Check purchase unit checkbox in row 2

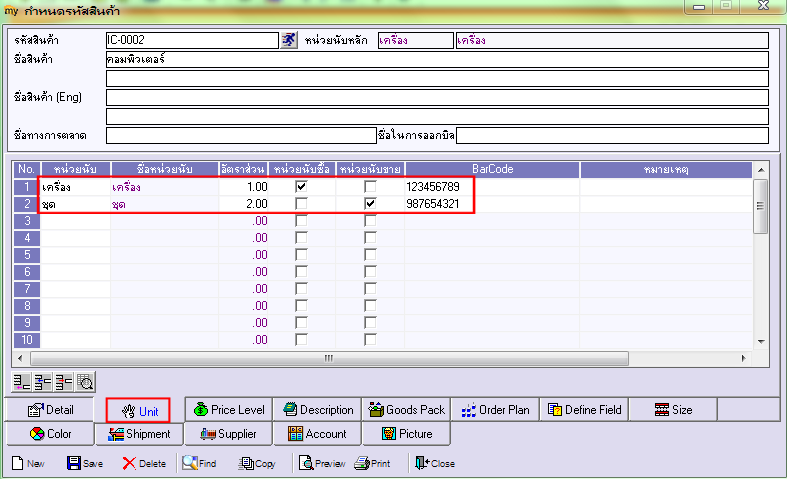pyautogui.click(x=301, y=204)
